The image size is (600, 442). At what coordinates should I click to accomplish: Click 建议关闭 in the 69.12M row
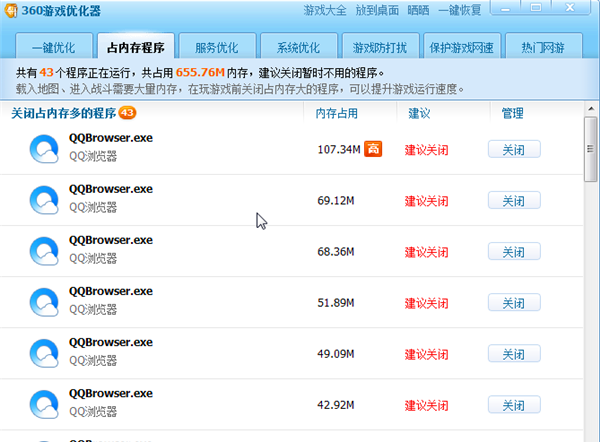coord(426,201)
